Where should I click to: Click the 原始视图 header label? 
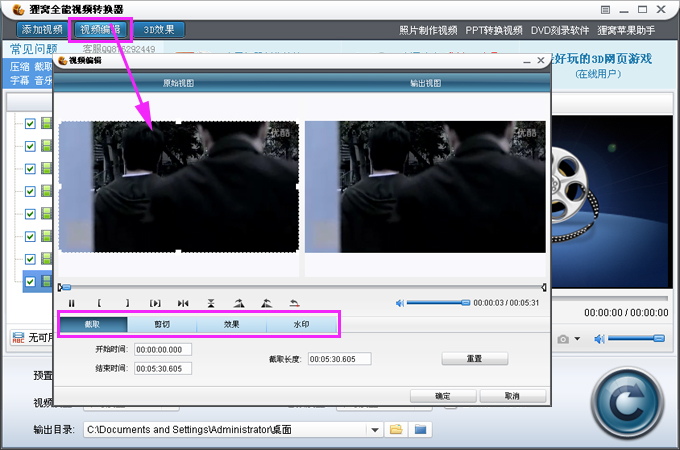point(178,83)
